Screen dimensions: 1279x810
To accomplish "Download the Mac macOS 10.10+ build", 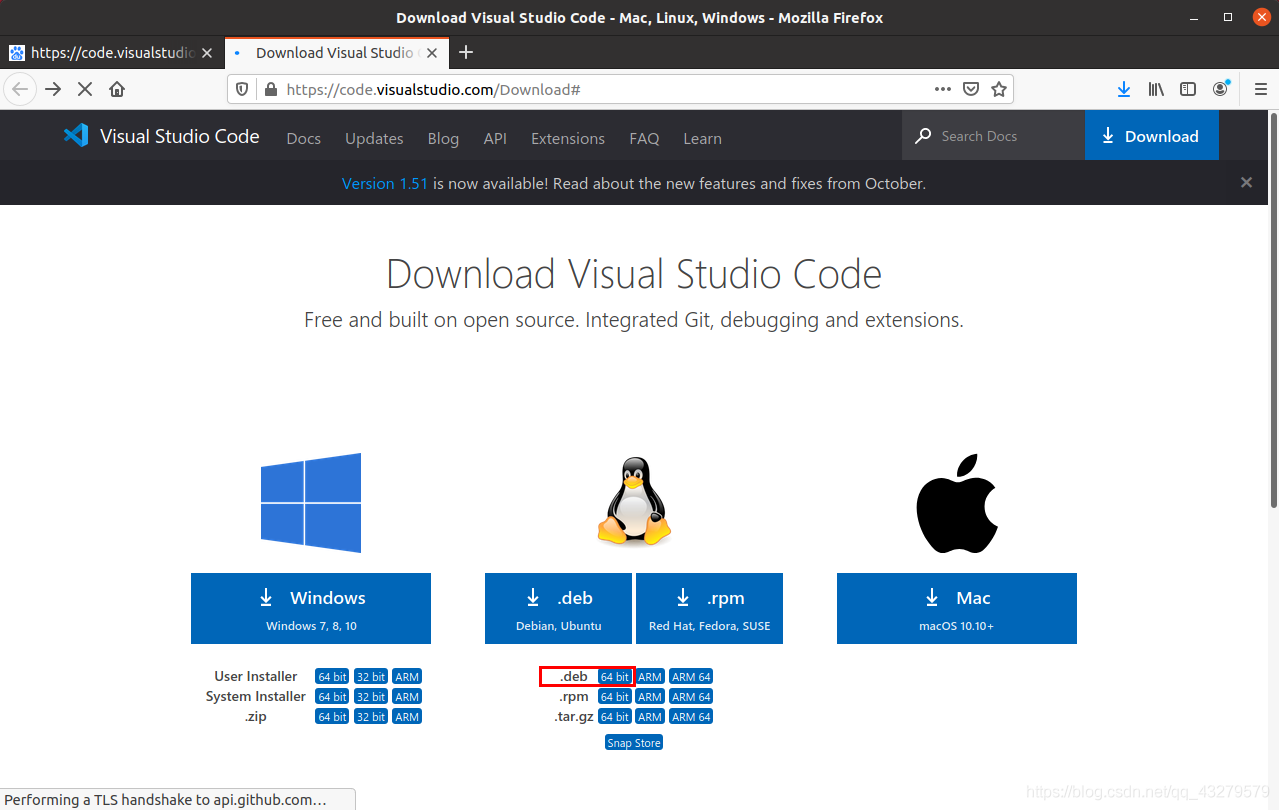I will click(957, 608).
